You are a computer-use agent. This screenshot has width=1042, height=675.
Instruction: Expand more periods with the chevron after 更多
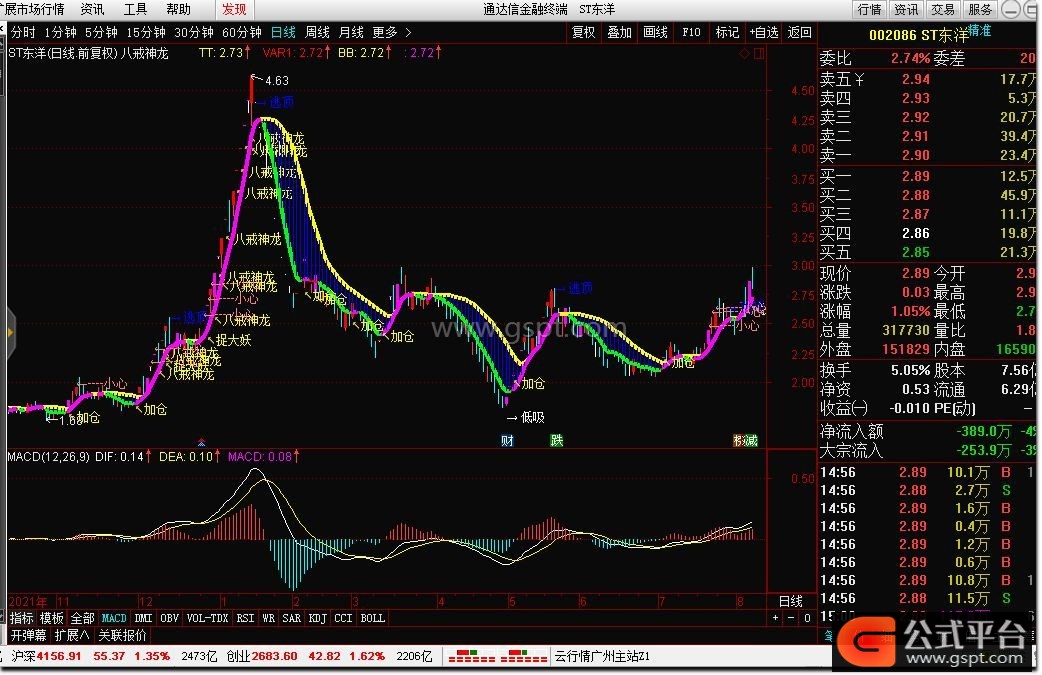[x=408, y=32]
